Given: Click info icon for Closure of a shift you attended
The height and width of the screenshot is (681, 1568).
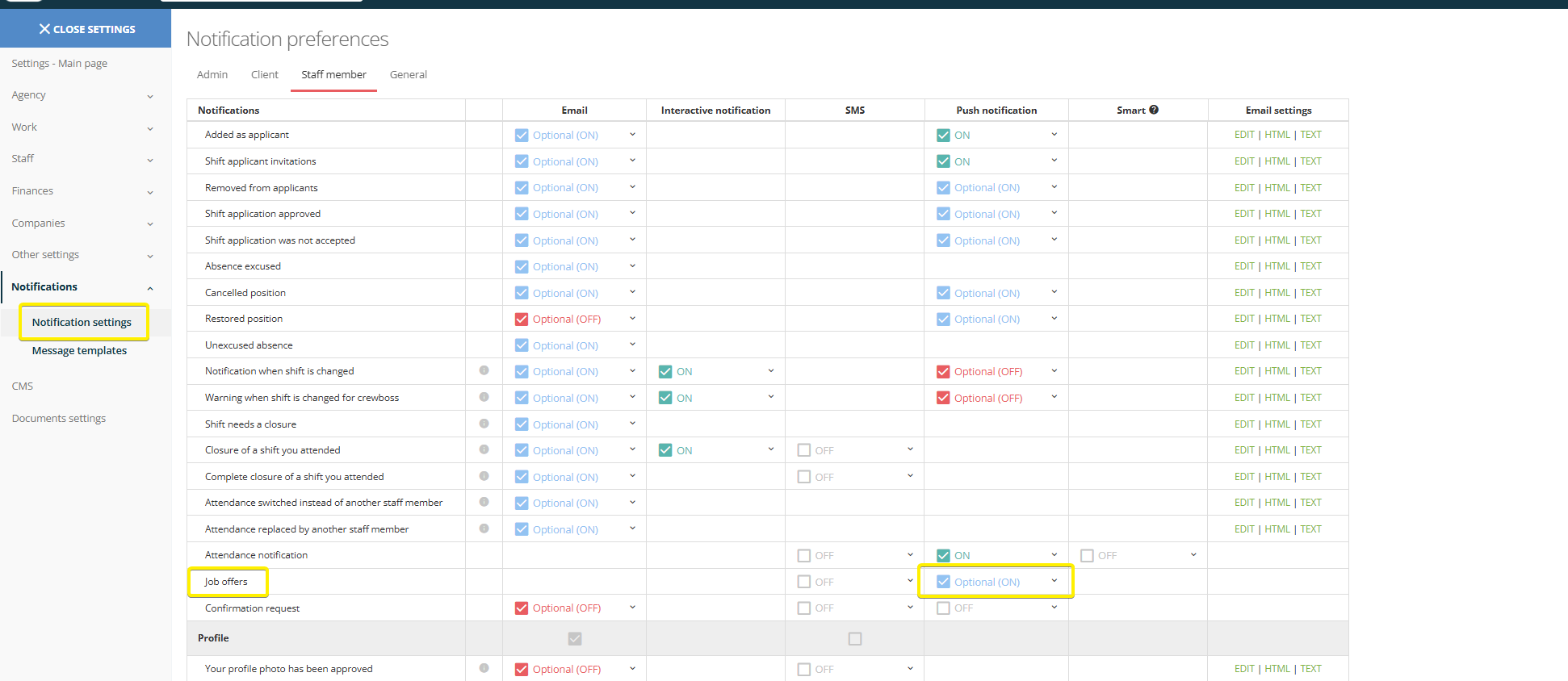Looking at the screenshot, I should [484, 449].
